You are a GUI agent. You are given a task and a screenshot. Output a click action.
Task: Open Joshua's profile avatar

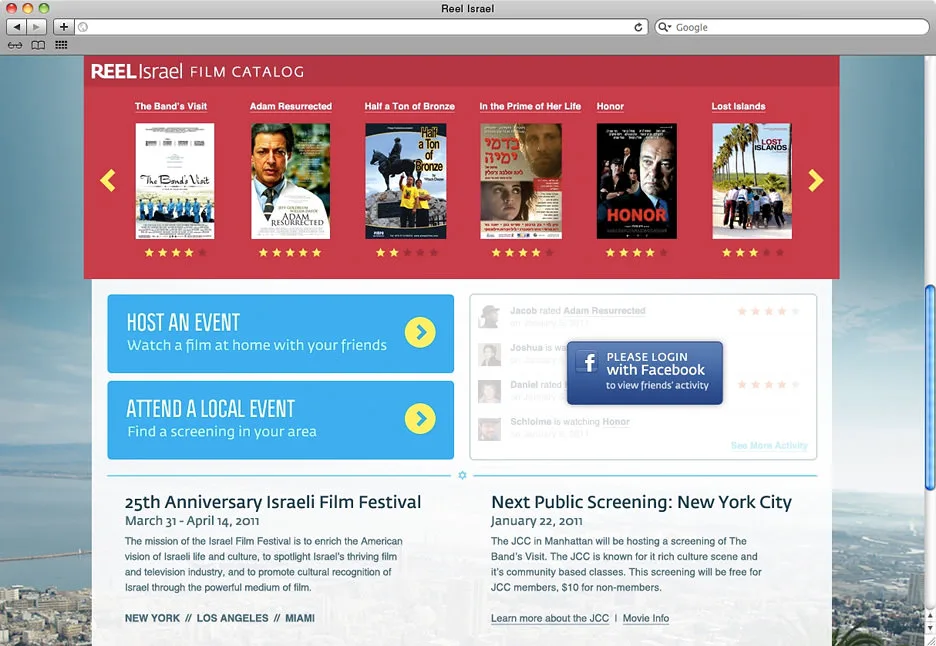click(489, 355)
